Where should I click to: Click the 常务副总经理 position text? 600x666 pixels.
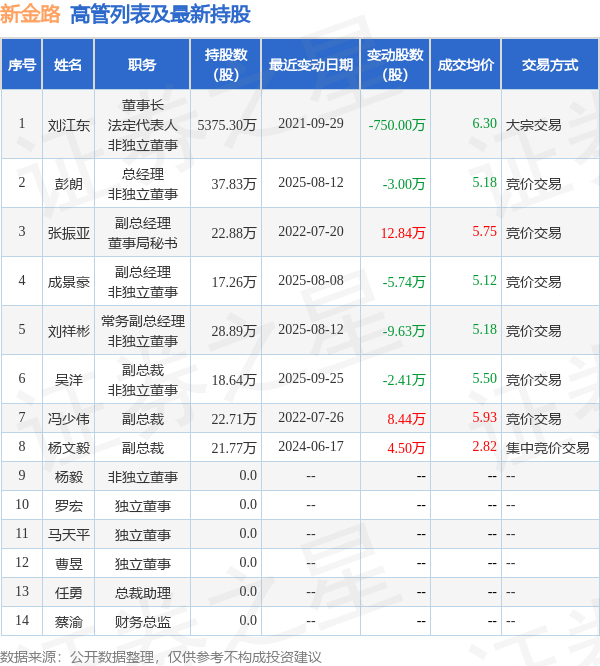pos(143,321)
